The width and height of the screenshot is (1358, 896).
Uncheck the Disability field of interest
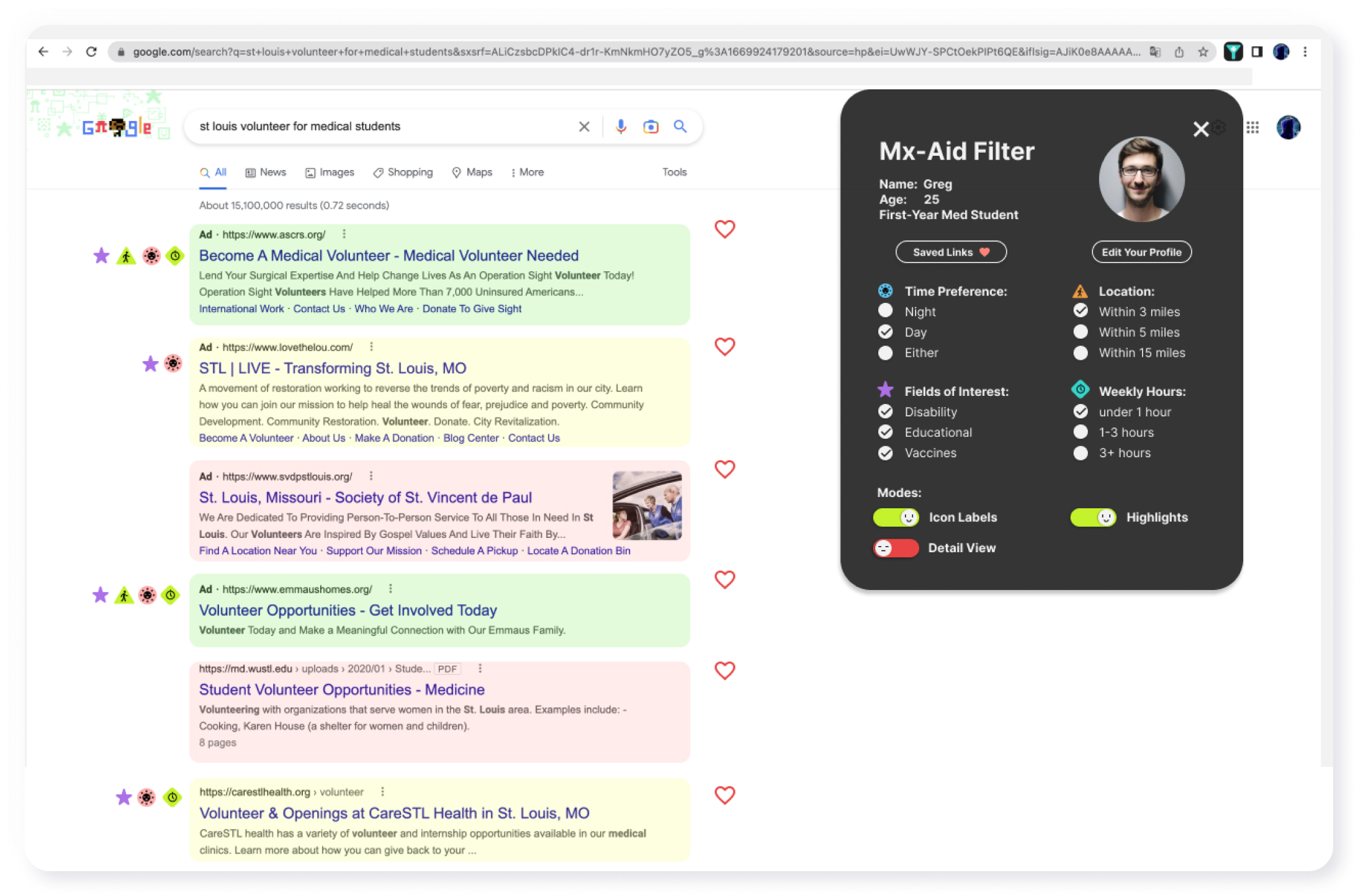tap(886, 411)
